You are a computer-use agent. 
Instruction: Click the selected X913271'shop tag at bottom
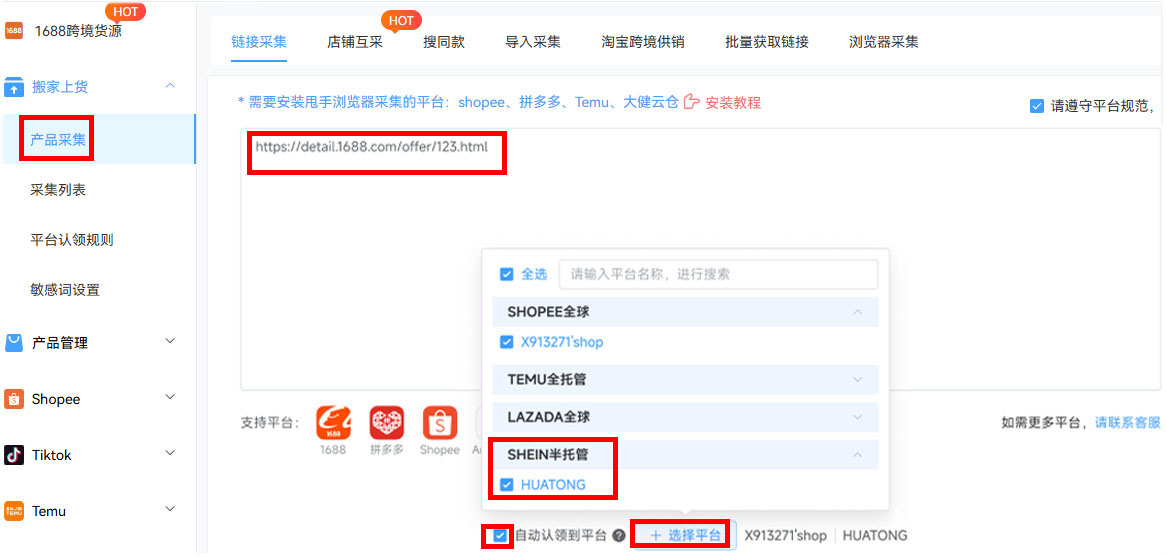click(x=785, y=535)
